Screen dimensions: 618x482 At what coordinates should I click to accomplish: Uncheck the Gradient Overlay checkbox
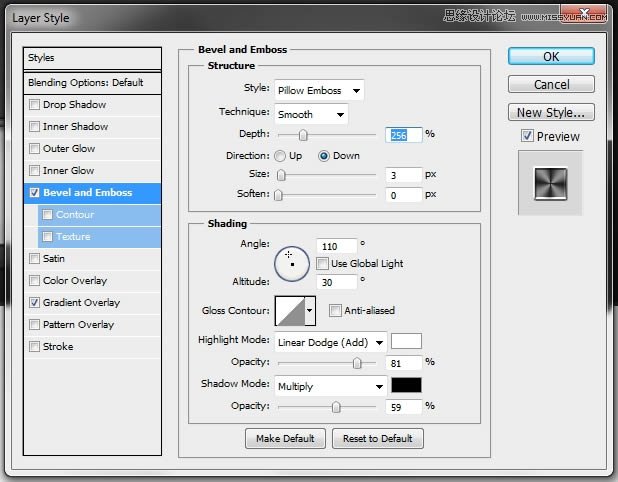tap(35, 303)
